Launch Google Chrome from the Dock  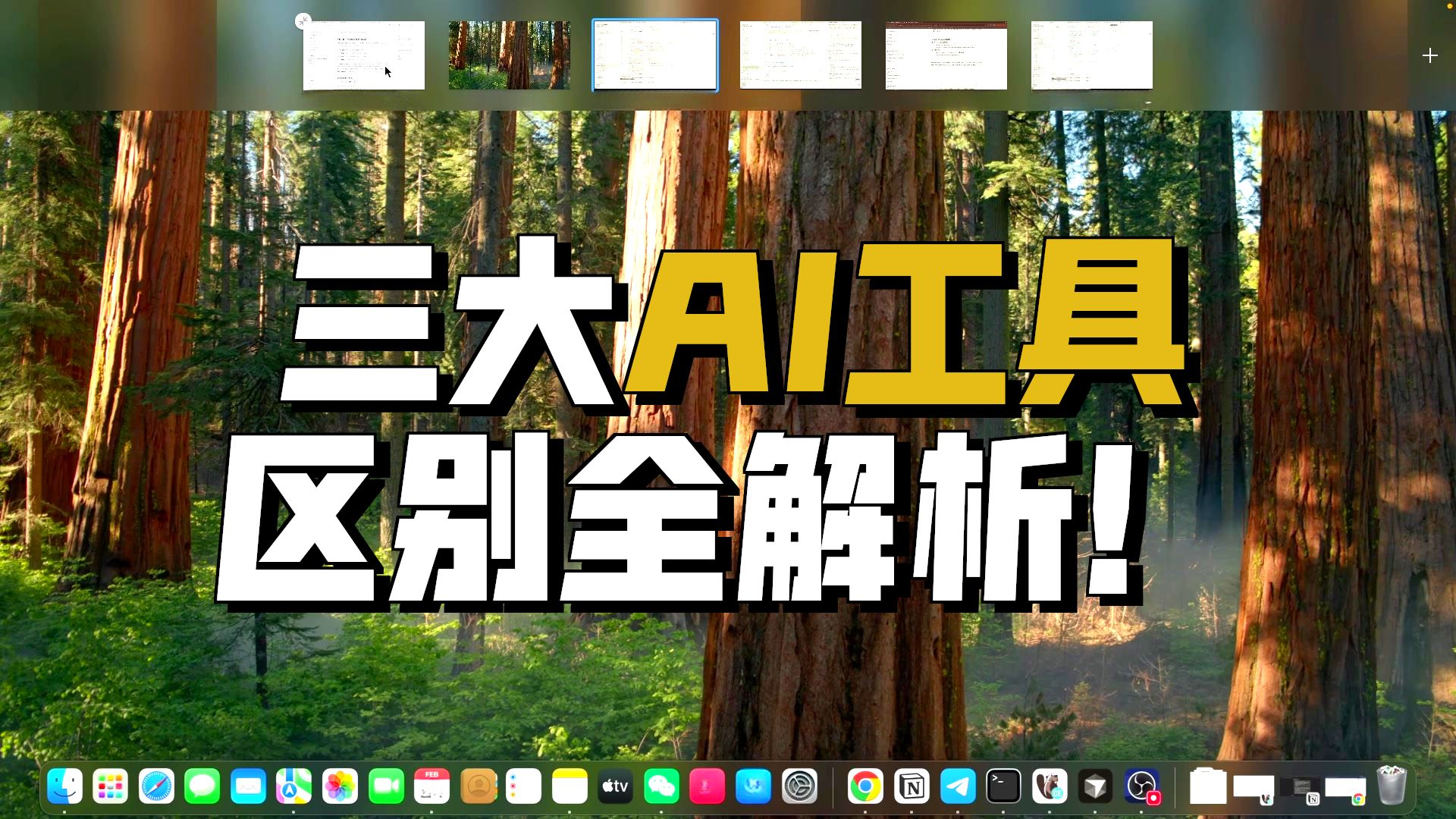click(865, 787)
